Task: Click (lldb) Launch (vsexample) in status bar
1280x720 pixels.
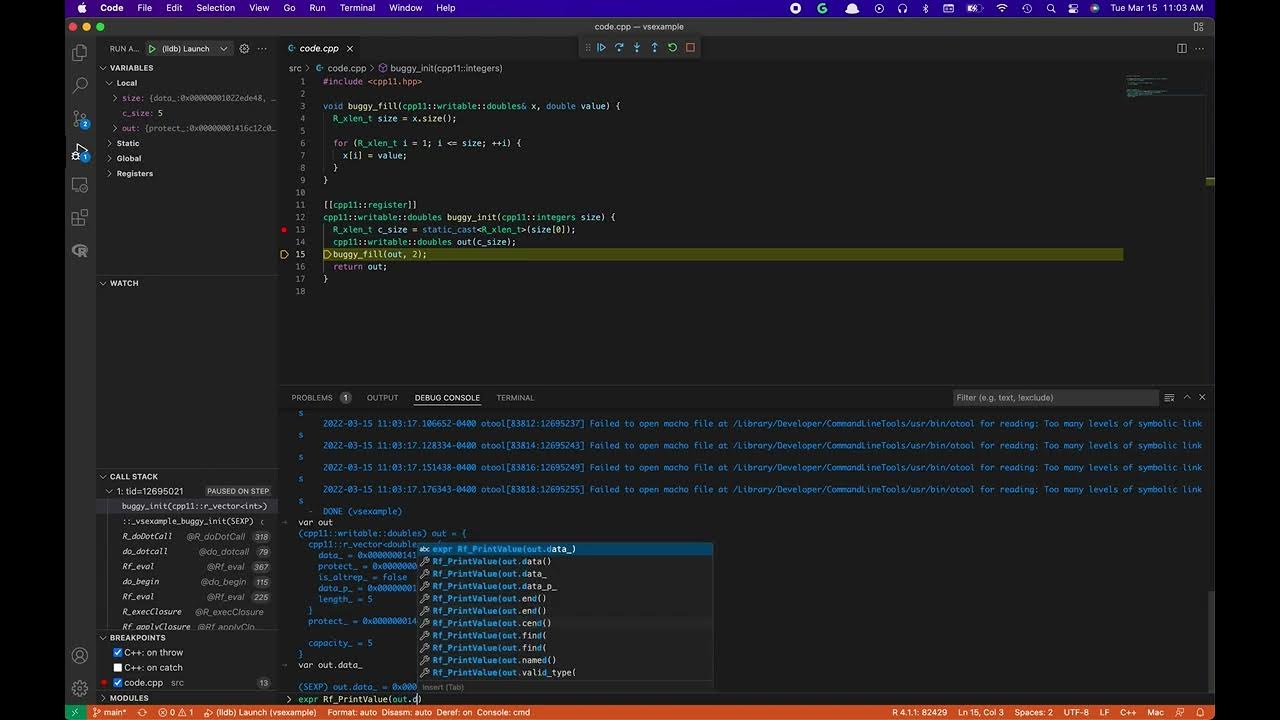Action: 260,712
